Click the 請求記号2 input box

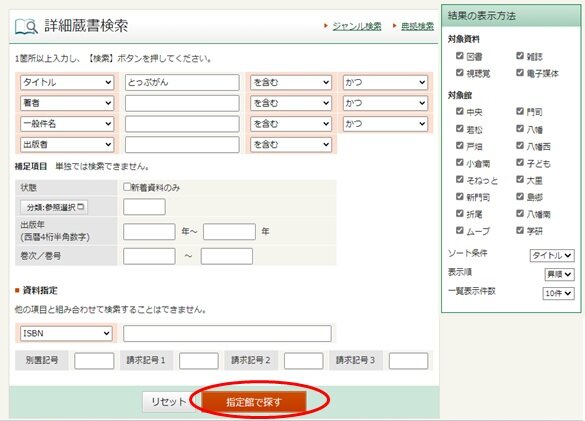click(304, 361)
